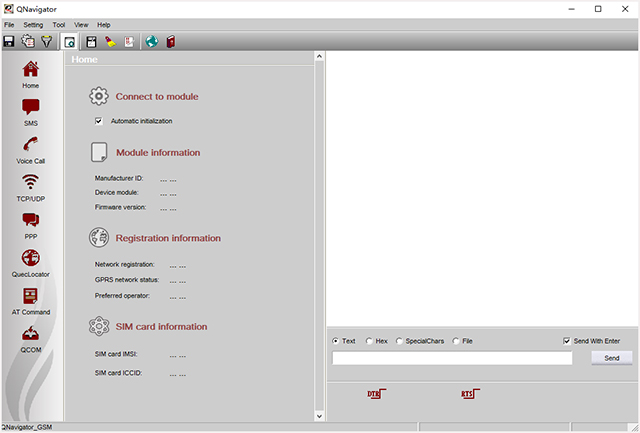Viewport: 640px width, 433px height.
Task: Open the Setting menu
Action: pos(33,25)
